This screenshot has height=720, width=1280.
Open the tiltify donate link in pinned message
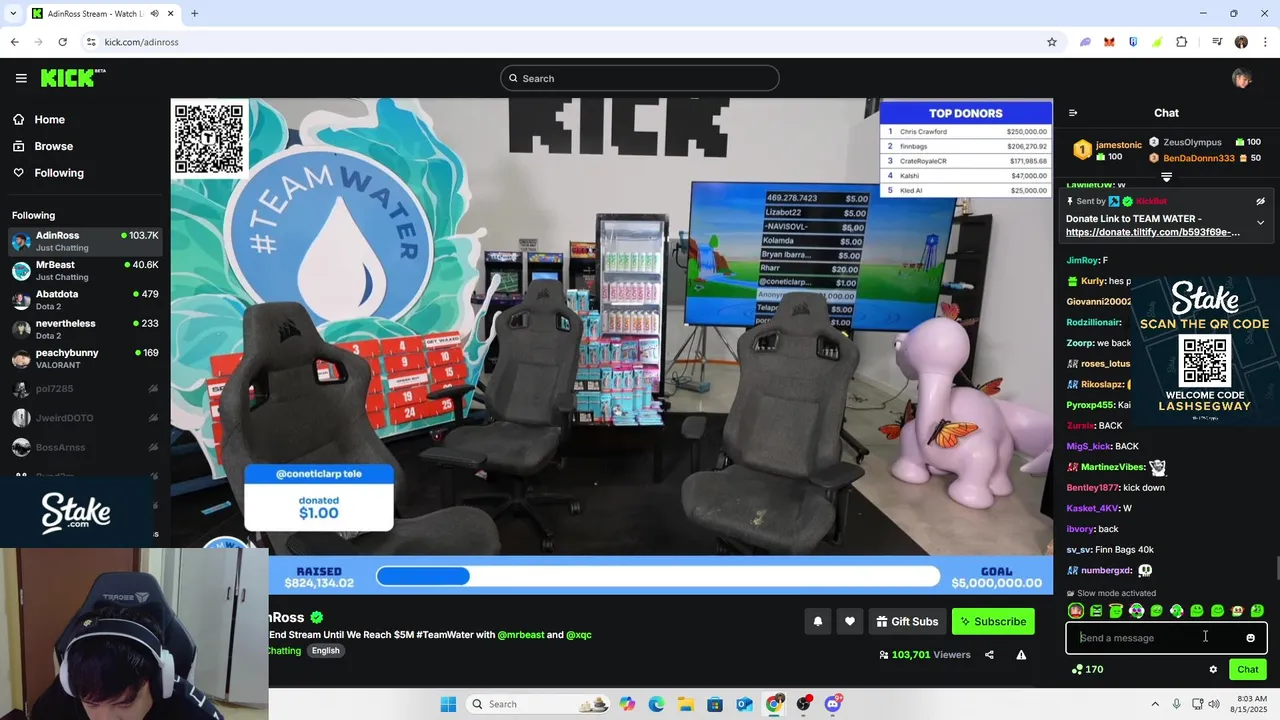1153,233
